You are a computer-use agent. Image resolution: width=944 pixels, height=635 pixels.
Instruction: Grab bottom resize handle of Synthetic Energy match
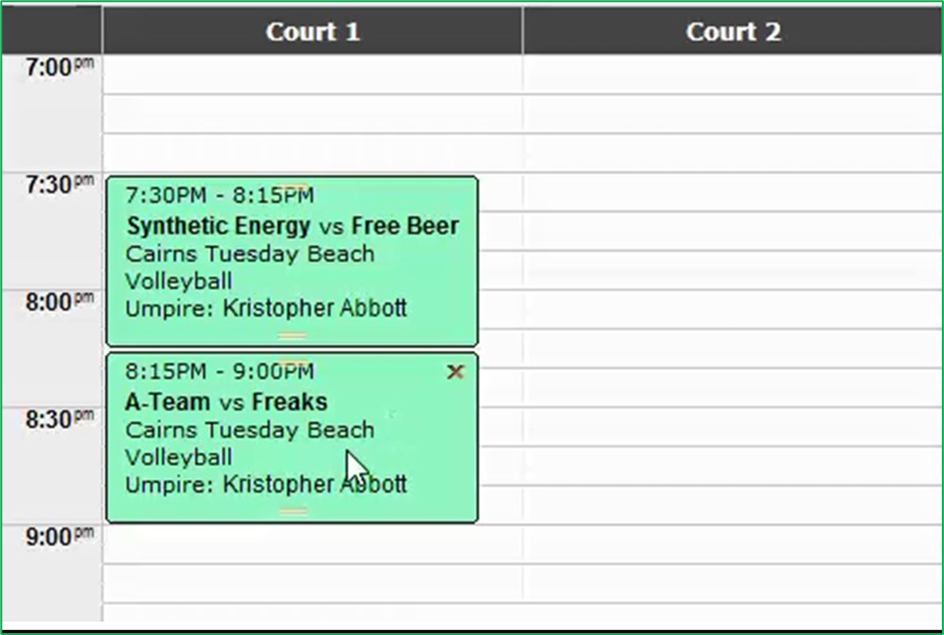click(x=293, y=335)
